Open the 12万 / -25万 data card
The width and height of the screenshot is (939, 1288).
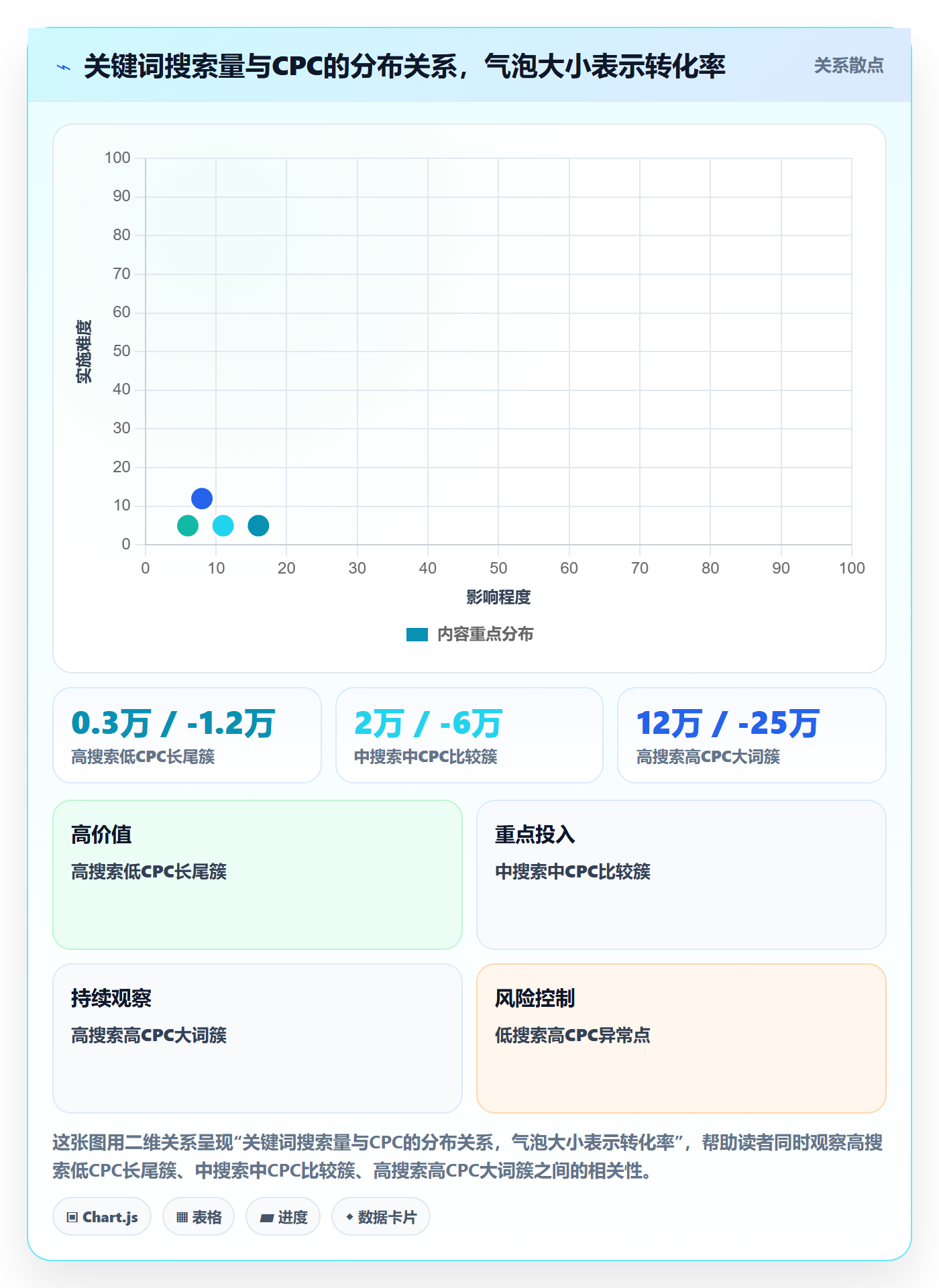pos(752,735)
